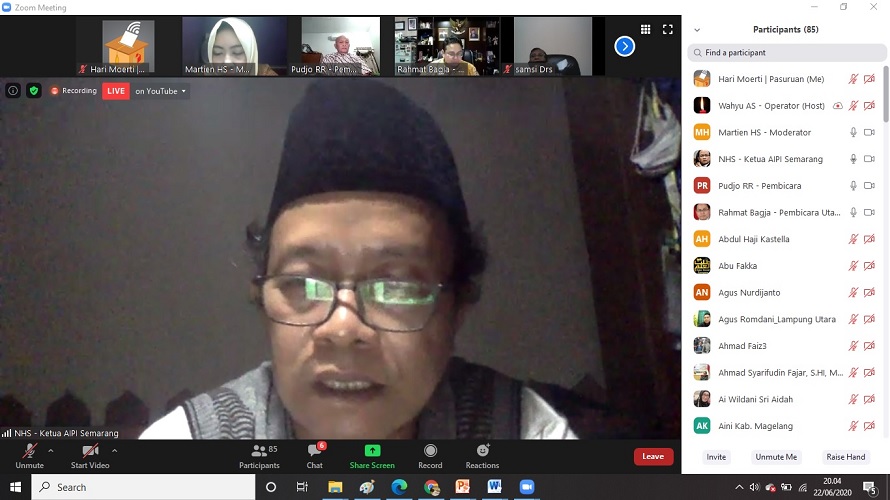Open the on YouTube live dropdown
The image size is (890, 500).
click(x=161, y=91)
